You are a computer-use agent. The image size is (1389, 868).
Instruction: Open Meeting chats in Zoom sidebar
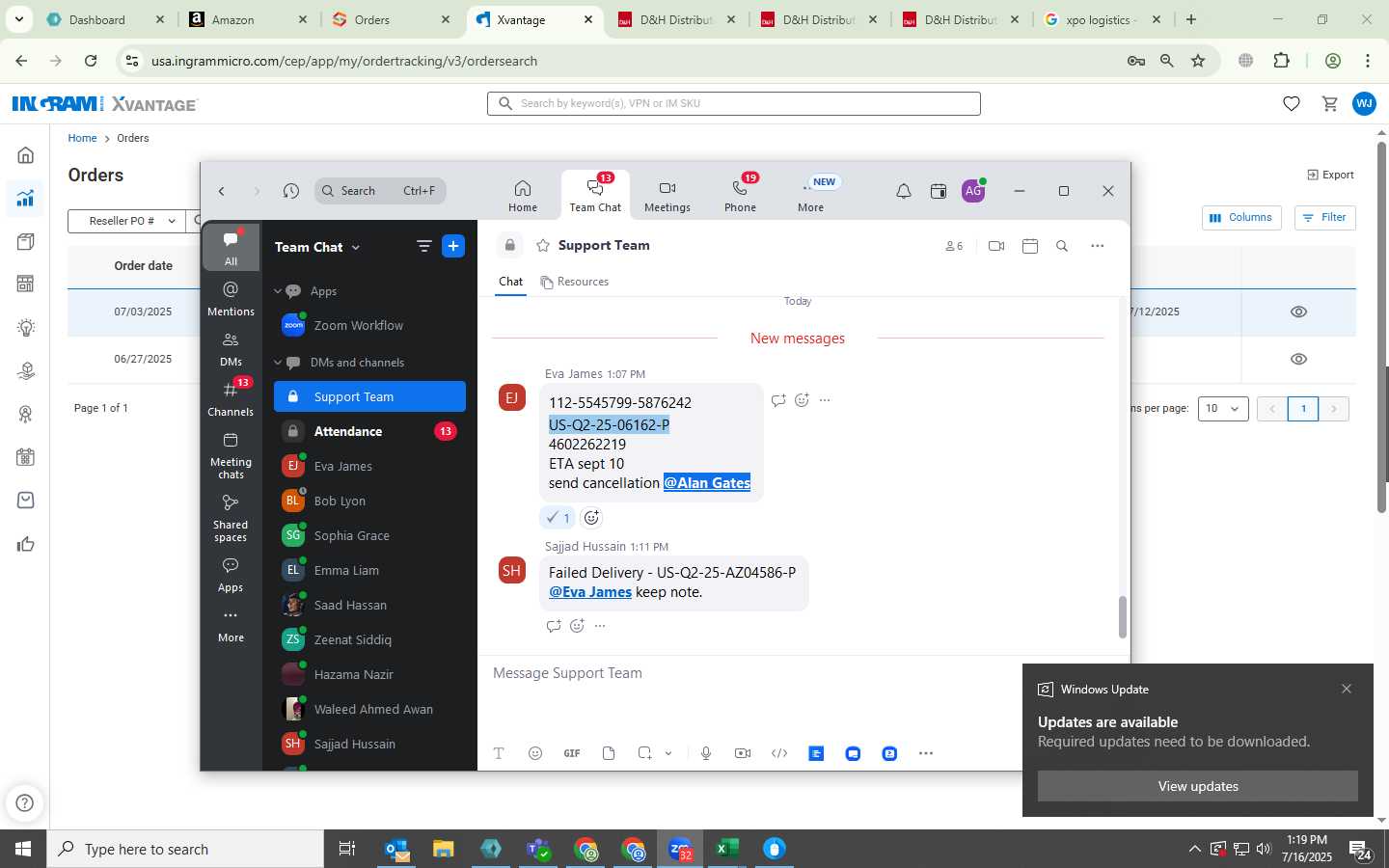(231, 455)
